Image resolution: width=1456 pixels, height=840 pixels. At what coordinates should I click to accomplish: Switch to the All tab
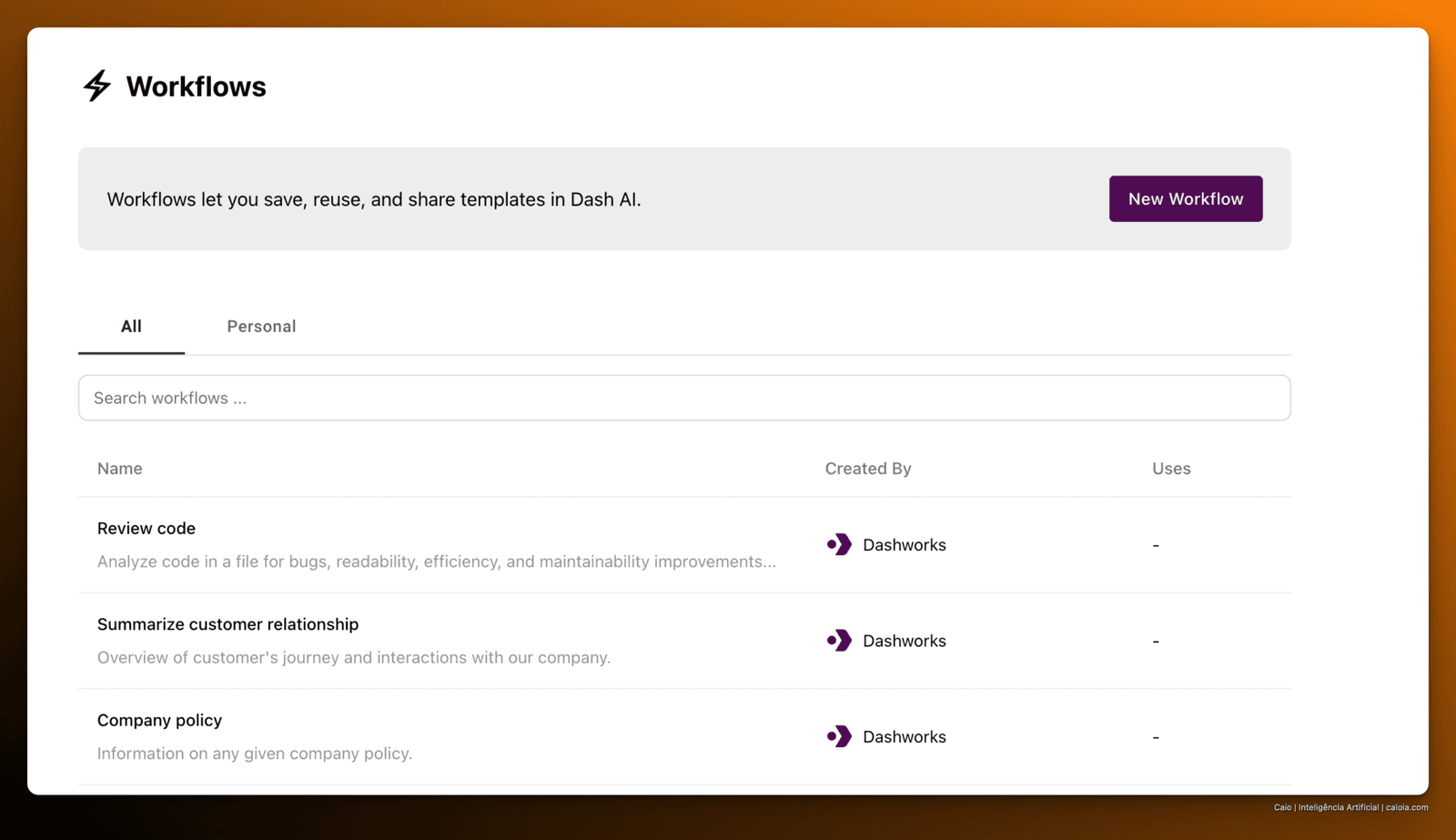(131, 326)
